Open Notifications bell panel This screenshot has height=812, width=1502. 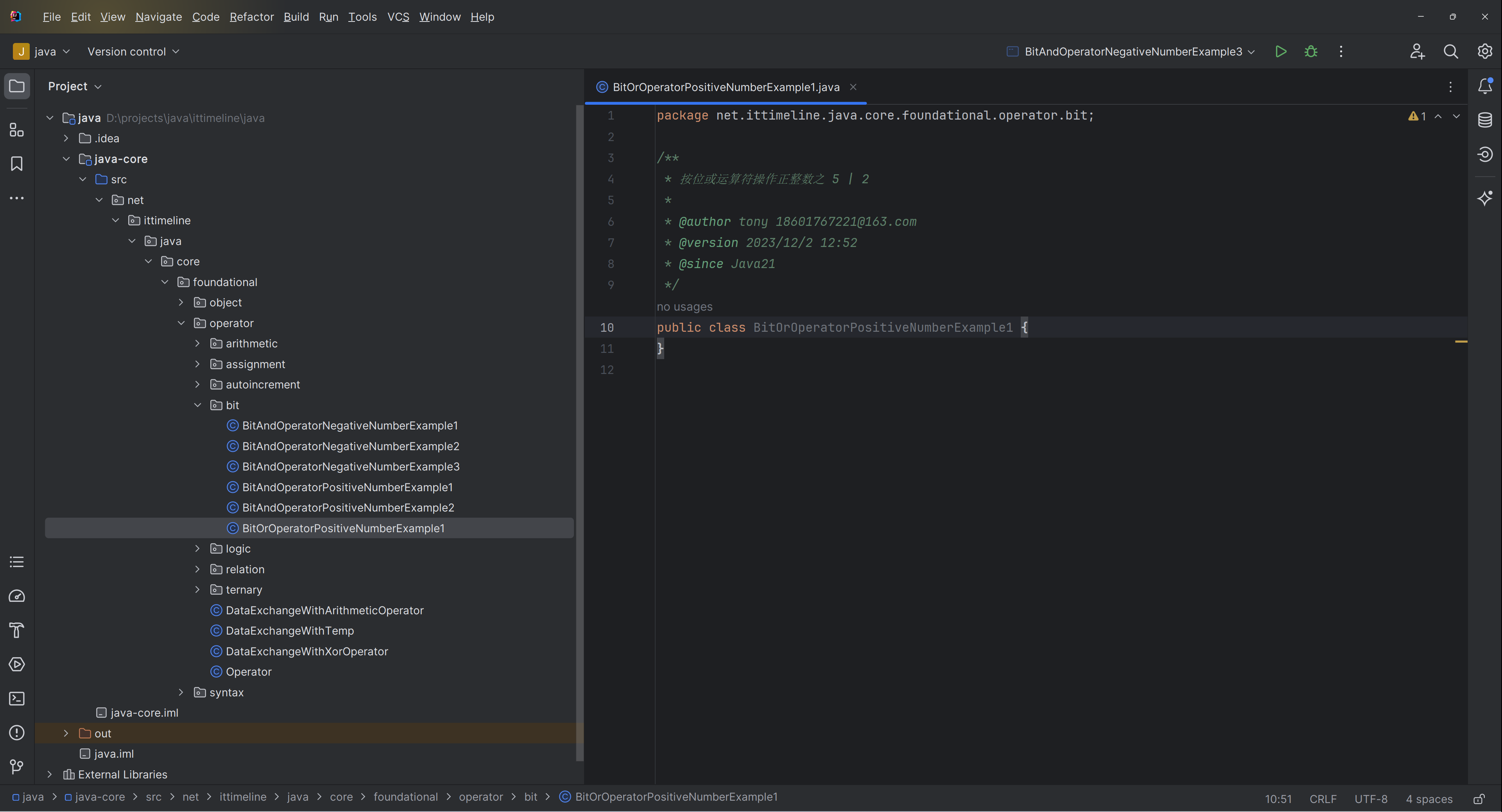tap(1485, 86)
